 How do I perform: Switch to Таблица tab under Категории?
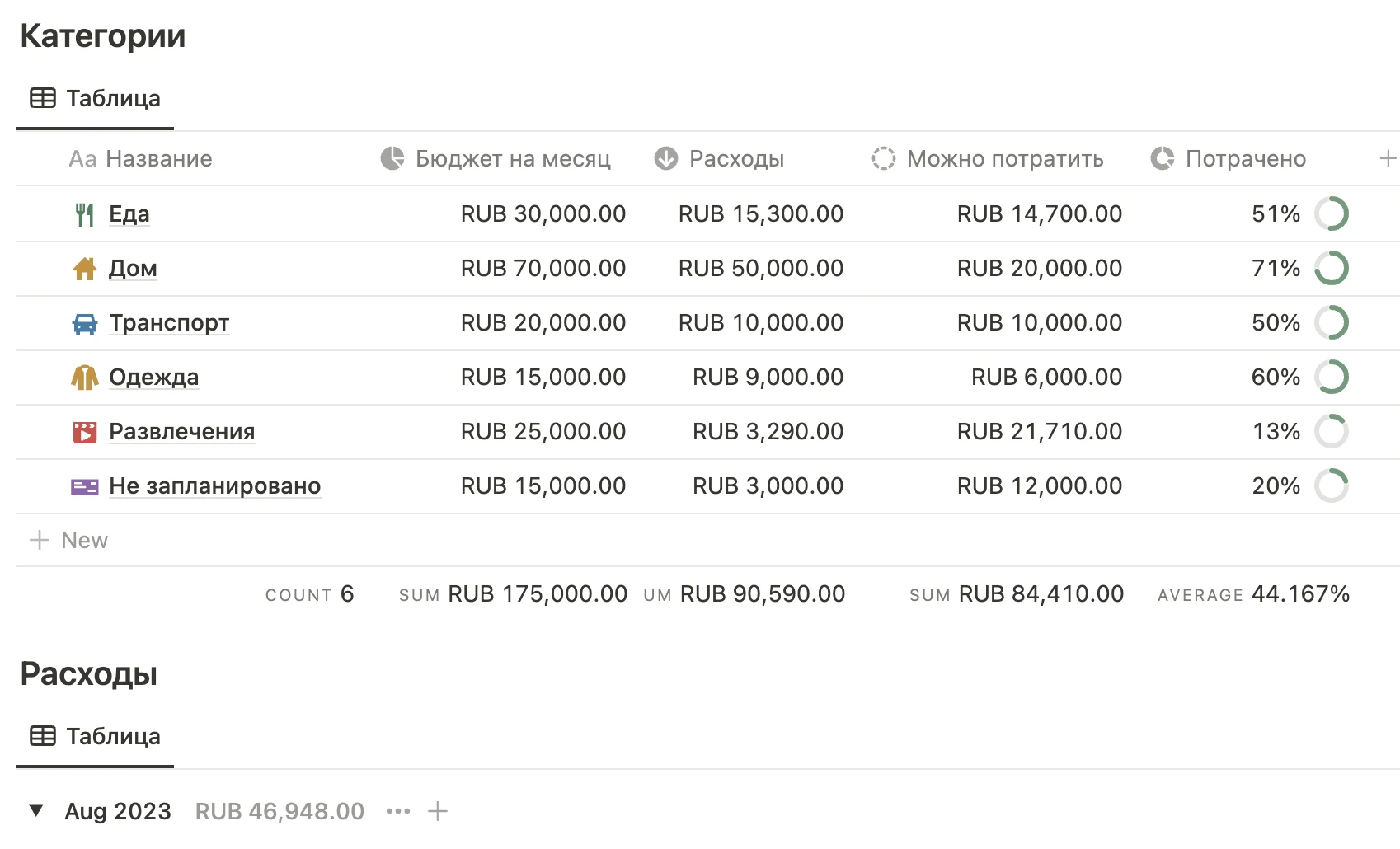click(x=96, y=99)
